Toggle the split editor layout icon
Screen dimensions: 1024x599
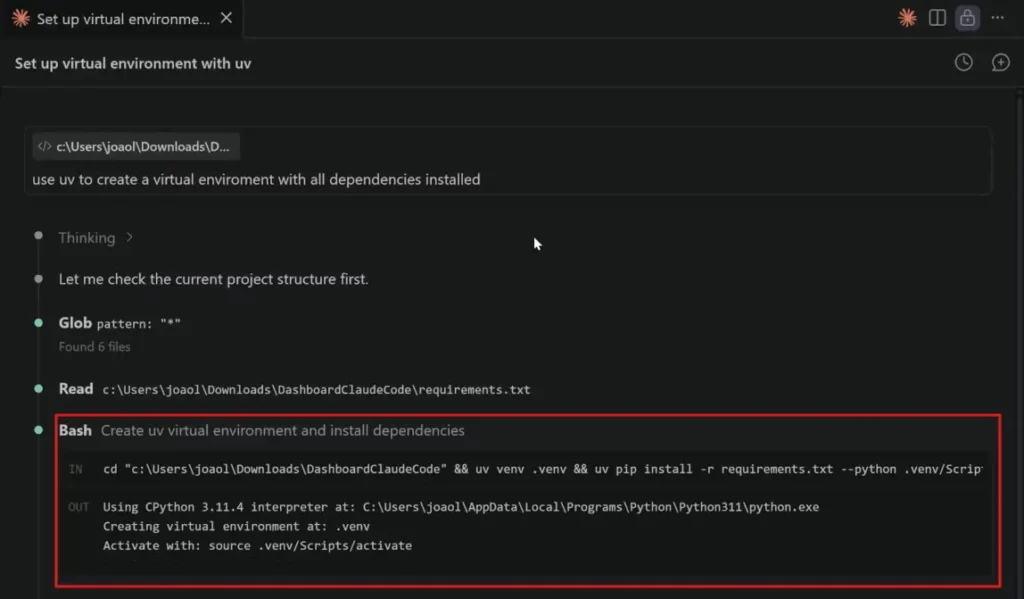937,18
